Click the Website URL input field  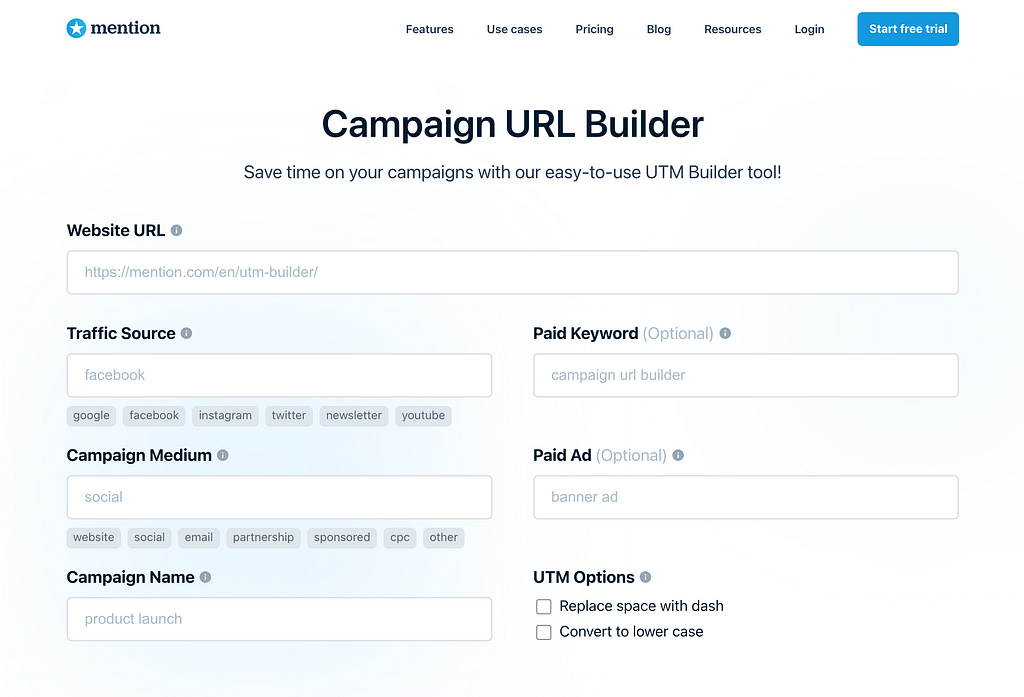pos(512,272)
